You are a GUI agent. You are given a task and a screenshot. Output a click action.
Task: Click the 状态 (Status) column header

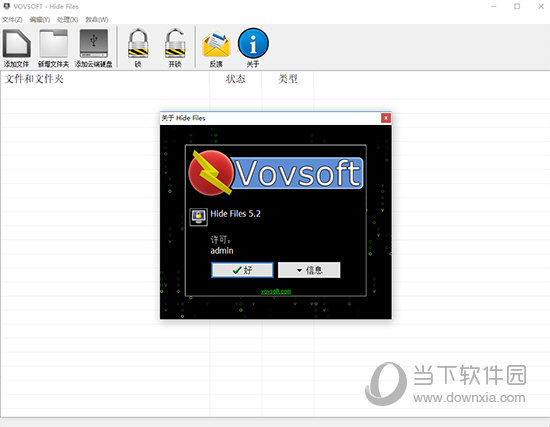(235, 79)
